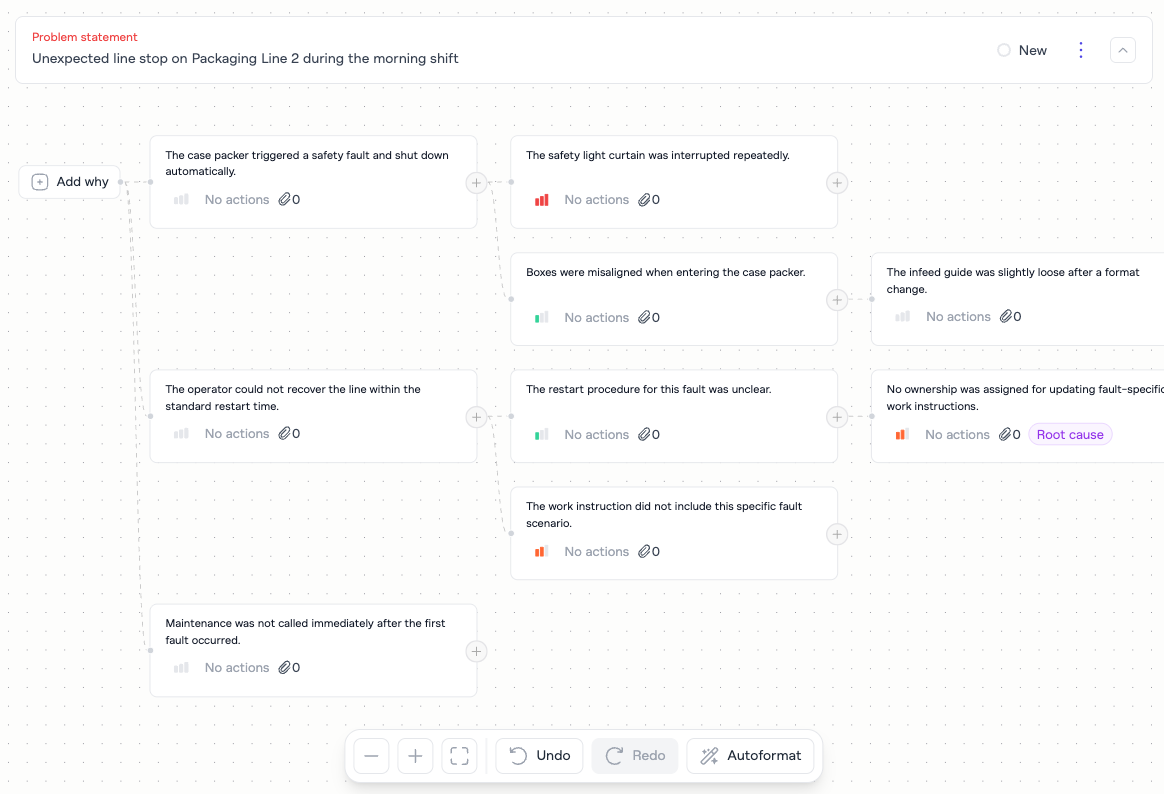Click the Autoformat button
The width and height of the screenshot is (1164, 794).
750,756
